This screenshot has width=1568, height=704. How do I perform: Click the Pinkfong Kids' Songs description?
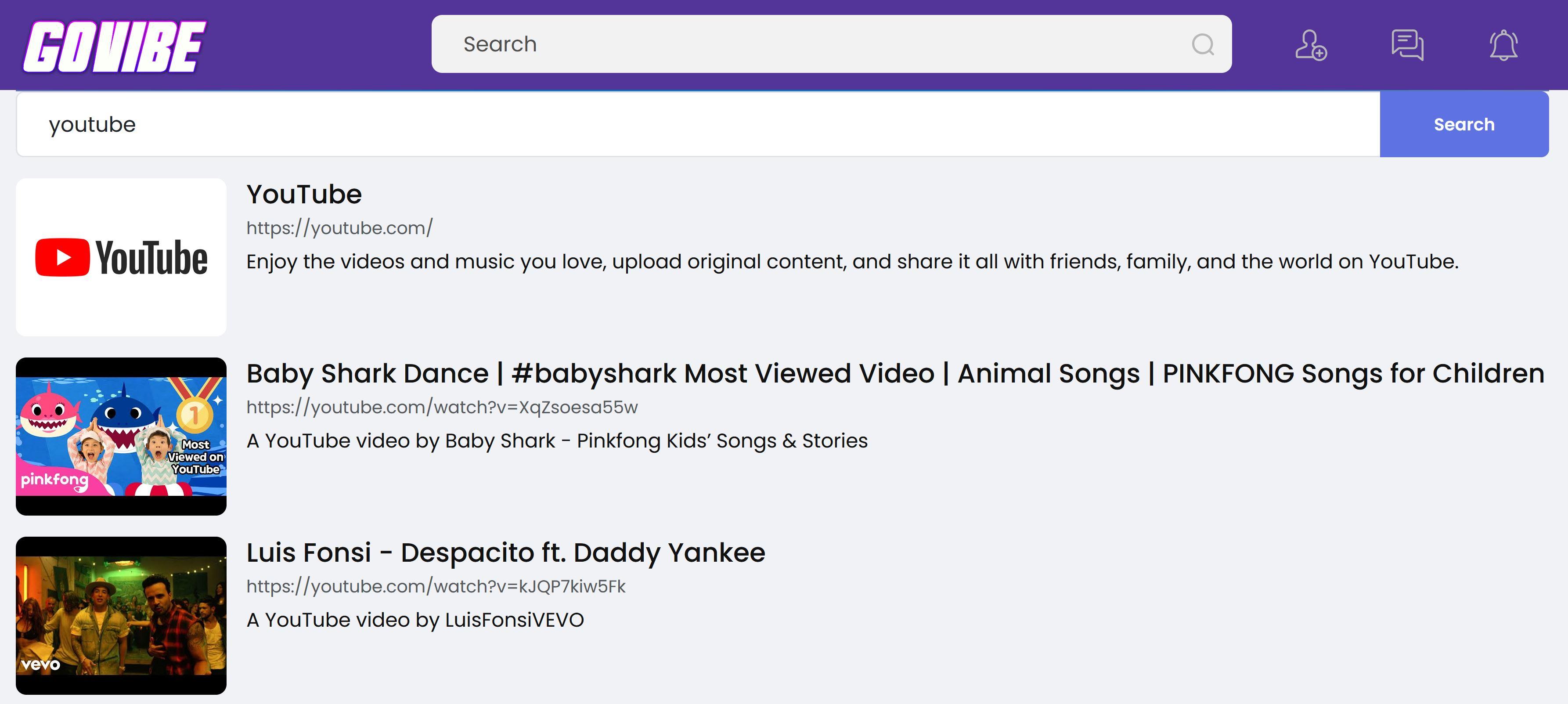[x=557, y=441]
